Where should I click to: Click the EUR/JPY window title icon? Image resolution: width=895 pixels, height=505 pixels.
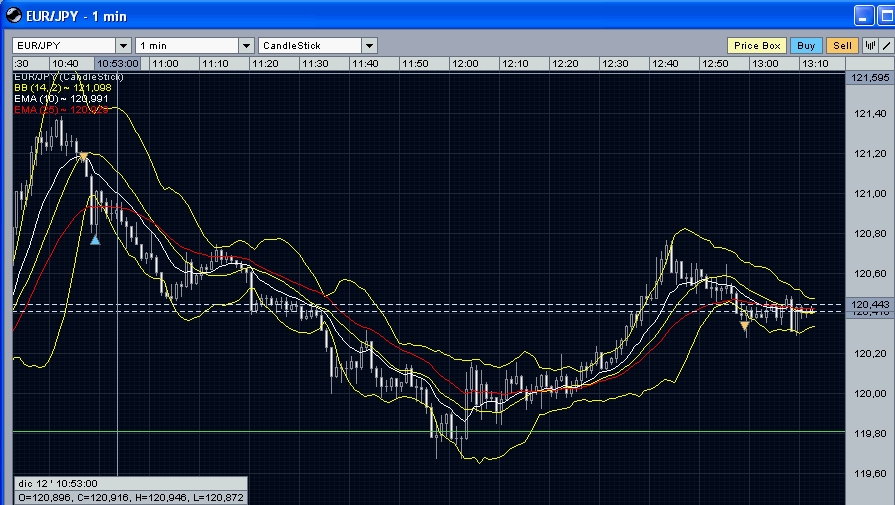(x=14, y=14)
